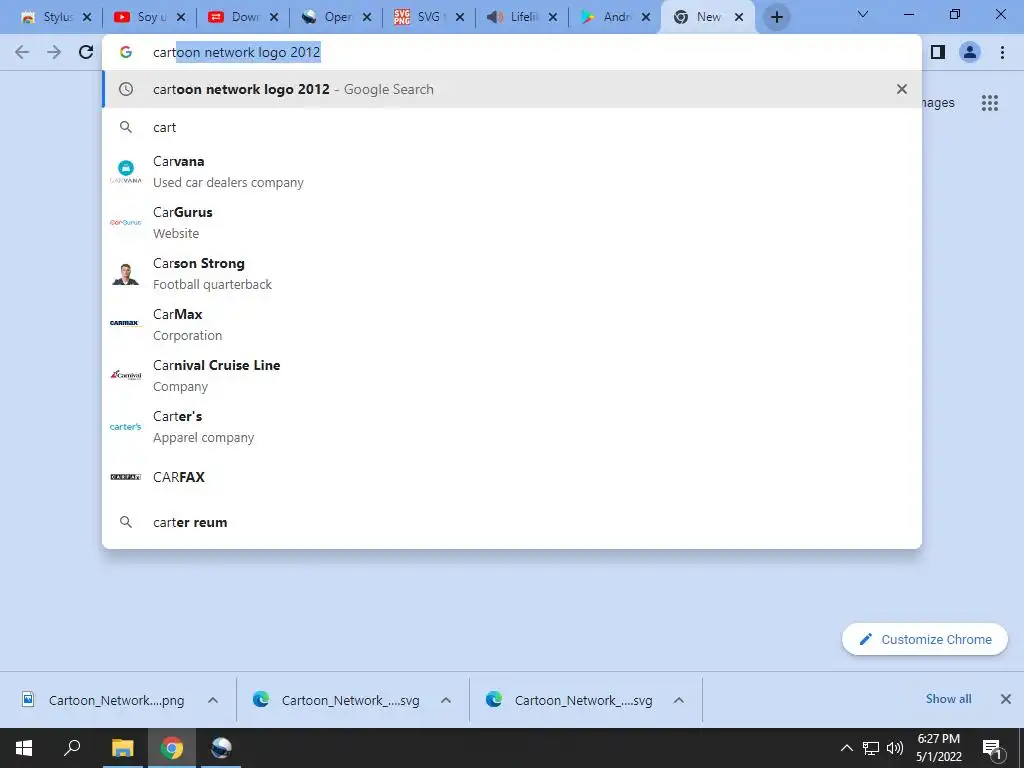Choose the 'carter reum' search suggestion
Viewport: 1024px width, 768px height.
tap(512, 522)
